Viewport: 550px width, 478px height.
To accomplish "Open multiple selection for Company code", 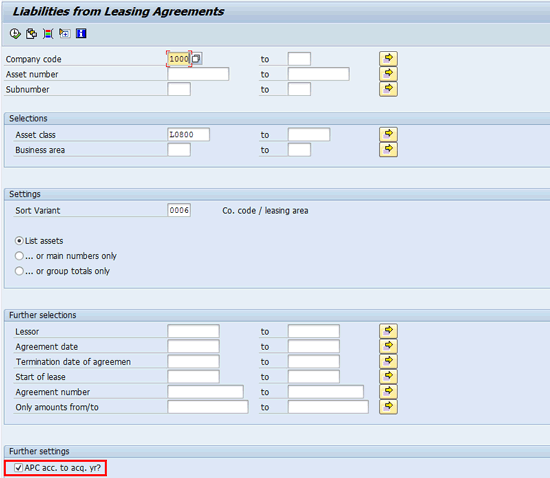I will point(388,59).
